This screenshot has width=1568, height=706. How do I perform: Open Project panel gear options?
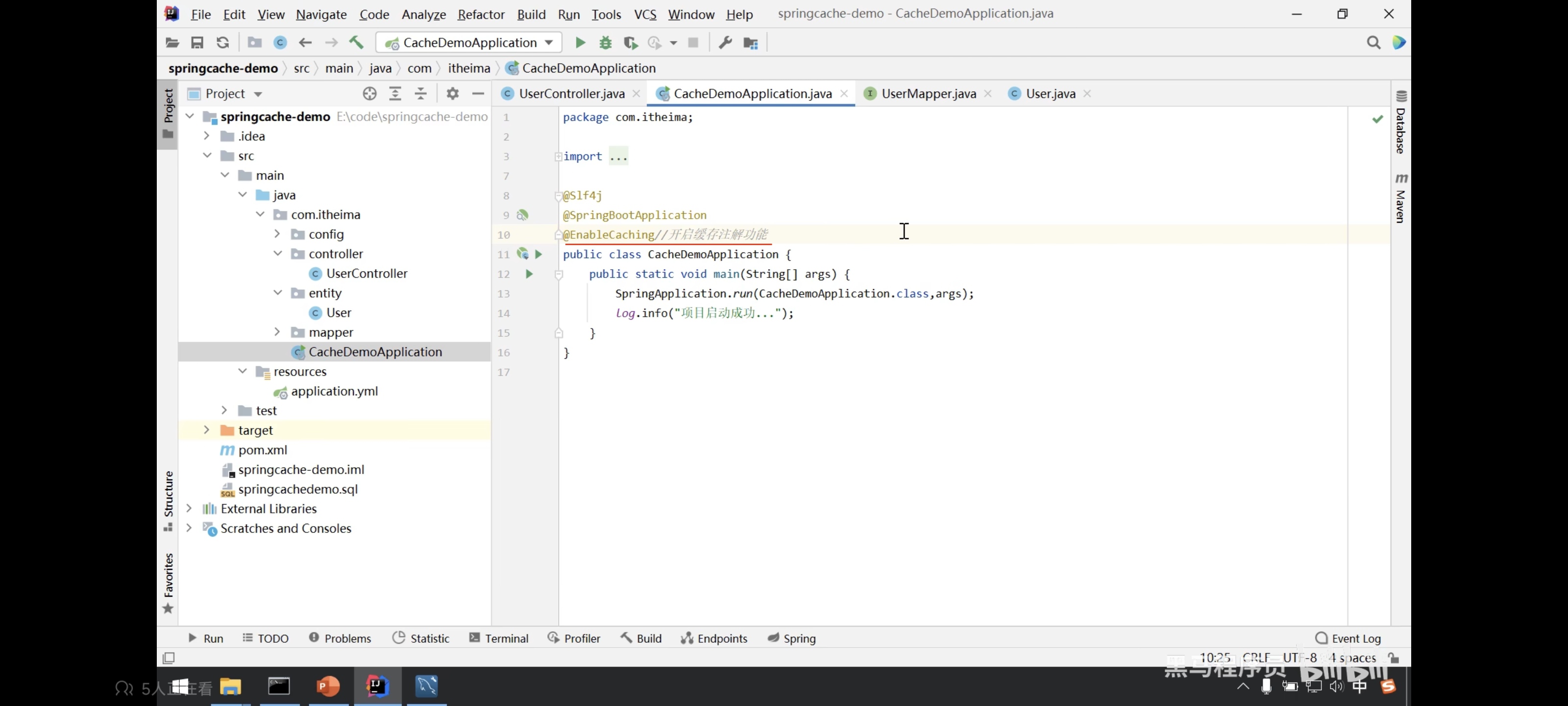pos(452,94)
